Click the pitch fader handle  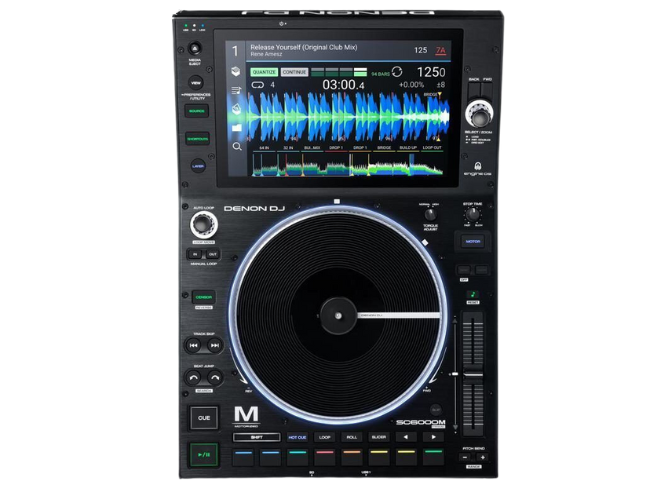tap(473, 374)
